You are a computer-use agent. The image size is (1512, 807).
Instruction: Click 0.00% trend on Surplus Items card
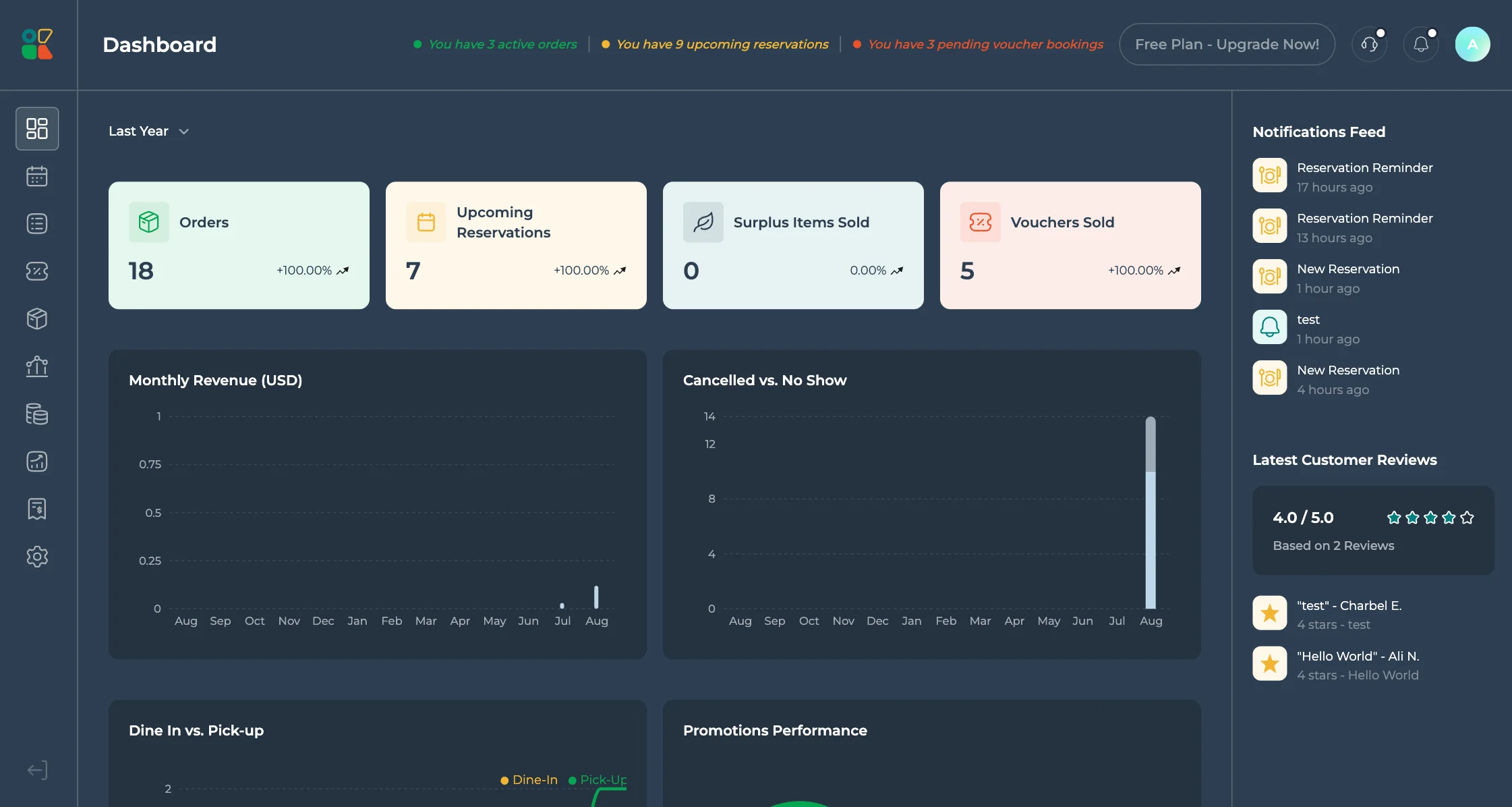coord(876,271)
